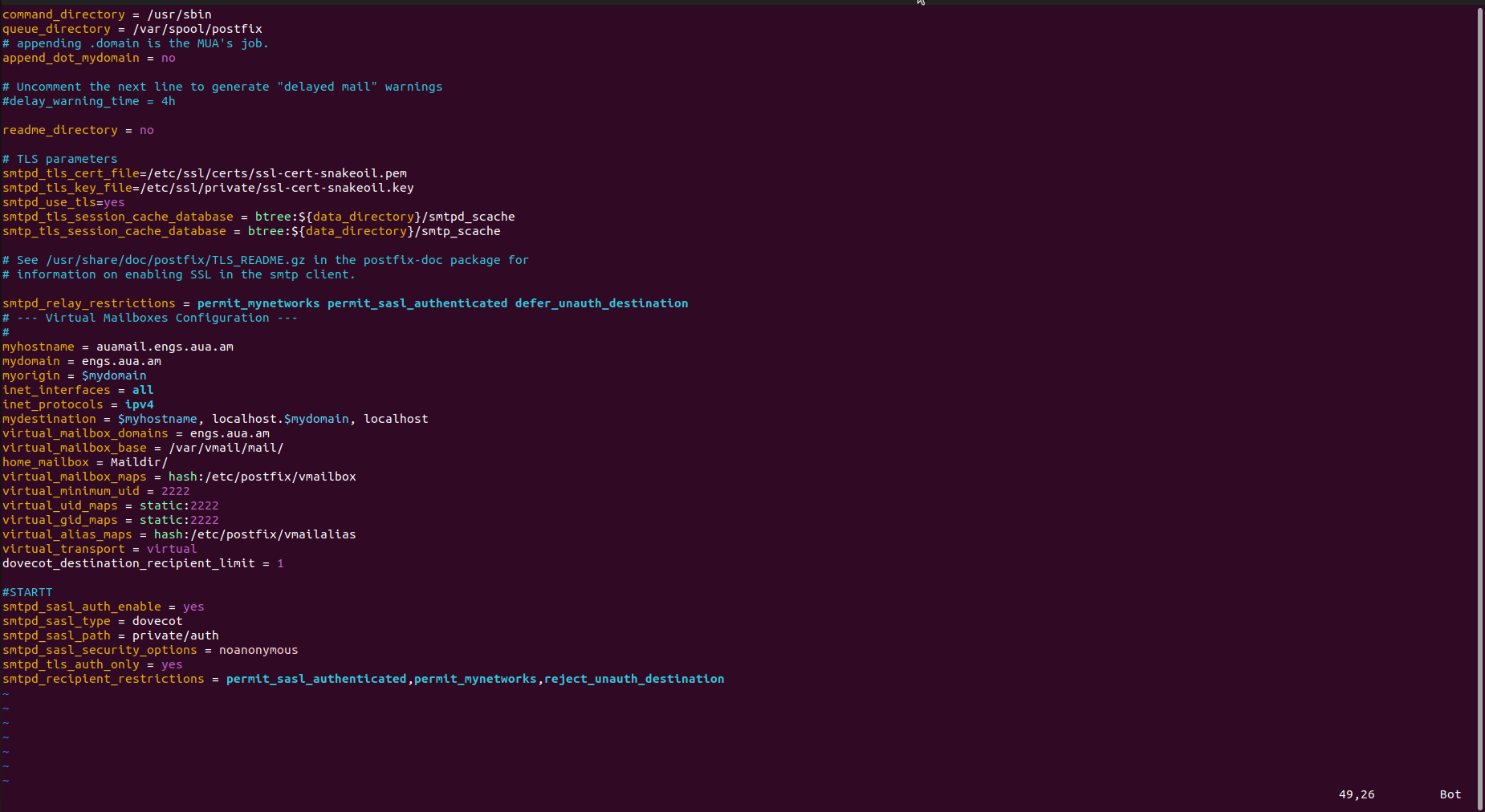Viewport: 1485px width, 812px height.
Task: Click the #STARTT comment
Action: coord(27,592)
